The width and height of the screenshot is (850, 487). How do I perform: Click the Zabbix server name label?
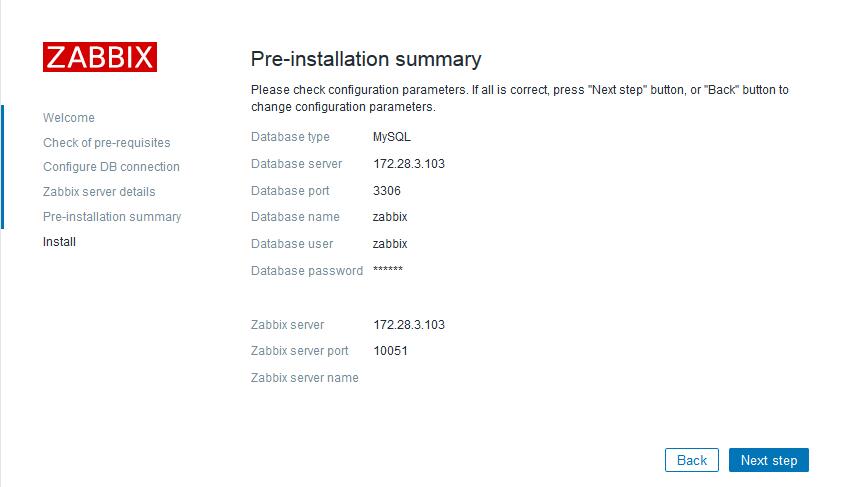pyautogui.click(x=305, y=378)
